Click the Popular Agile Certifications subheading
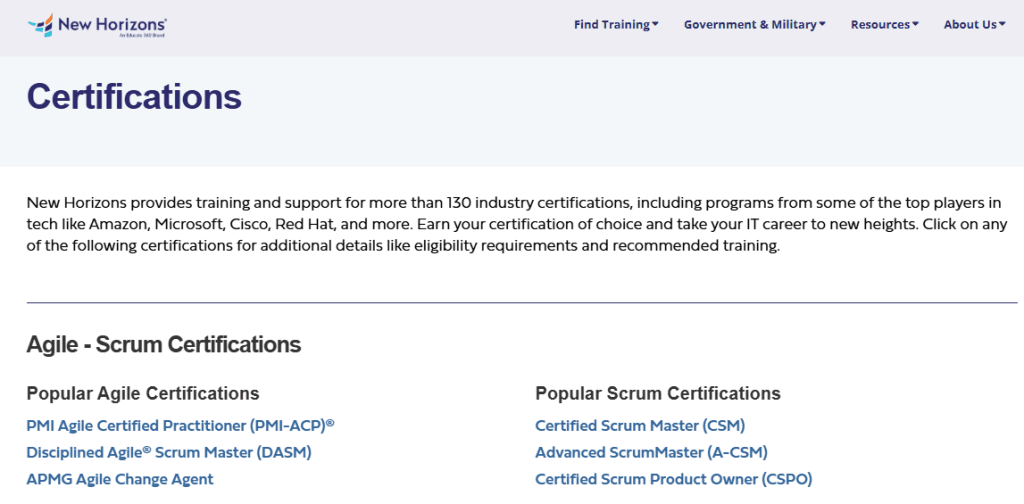Image resolution: width=1024 pixels, height=504 pixels. pos(143,394)
